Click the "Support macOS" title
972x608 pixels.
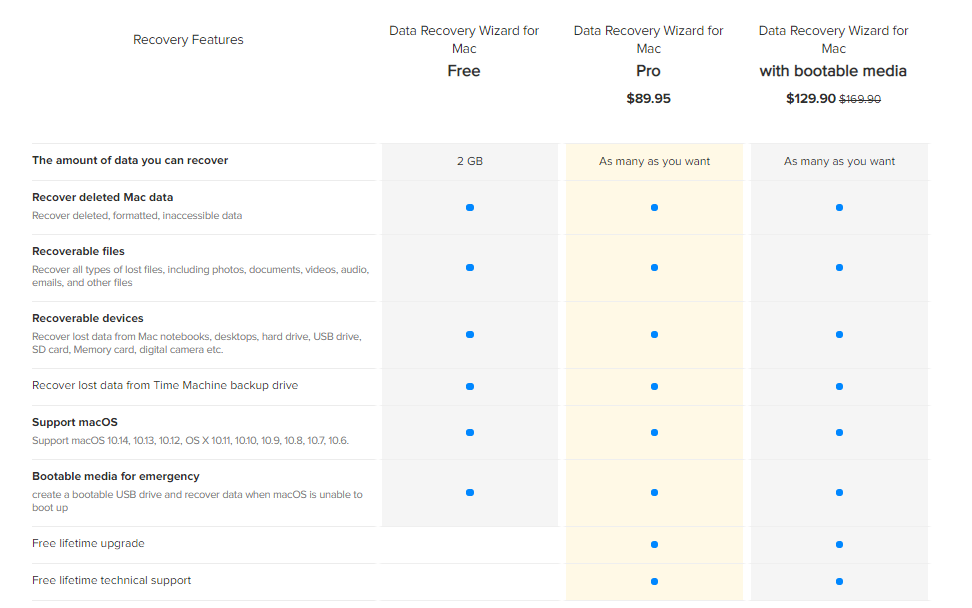coord(74,422)
